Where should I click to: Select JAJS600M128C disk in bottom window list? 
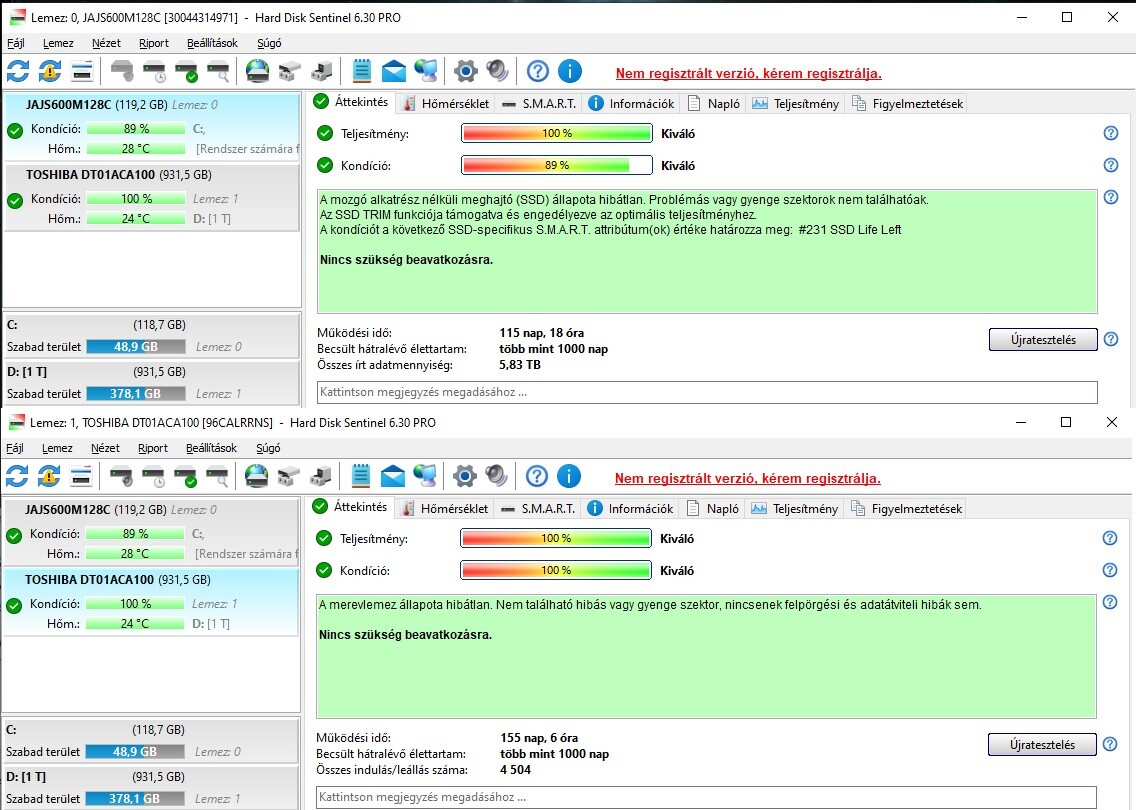tap(151, 531)
